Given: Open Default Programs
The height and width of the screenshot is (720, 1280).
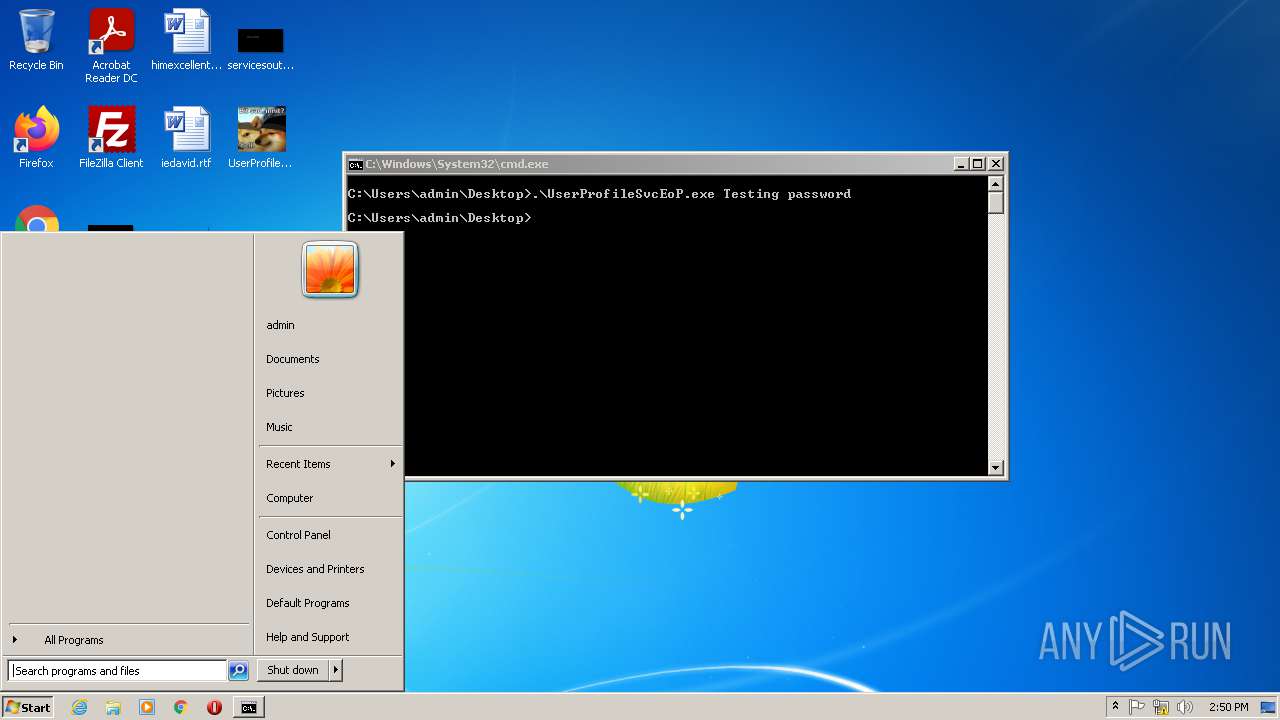Looking at the screenshot, I should coord(308,603).
